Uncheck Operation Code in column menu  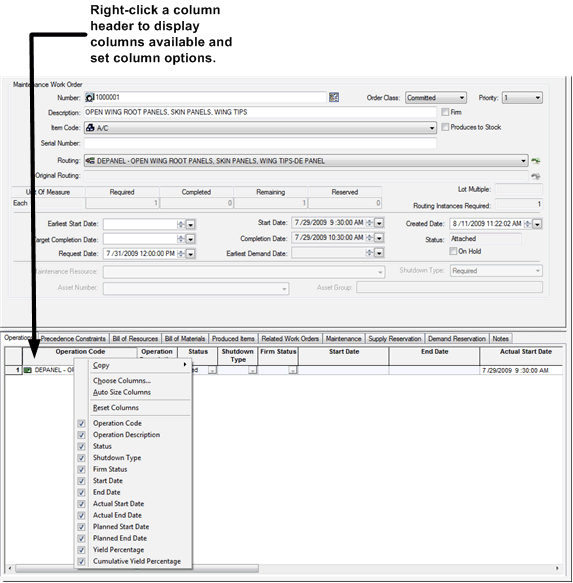81,423
